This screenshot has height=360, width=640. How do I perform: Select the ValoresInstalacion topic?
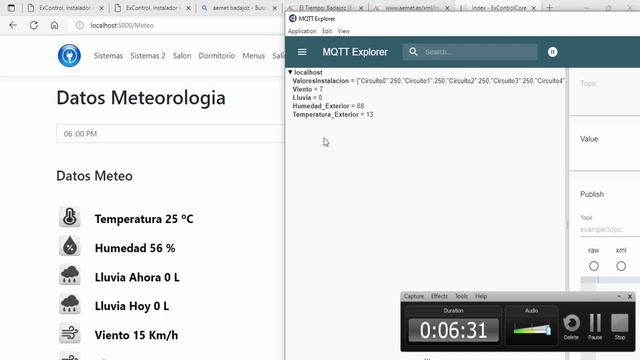tap(429, 81)
